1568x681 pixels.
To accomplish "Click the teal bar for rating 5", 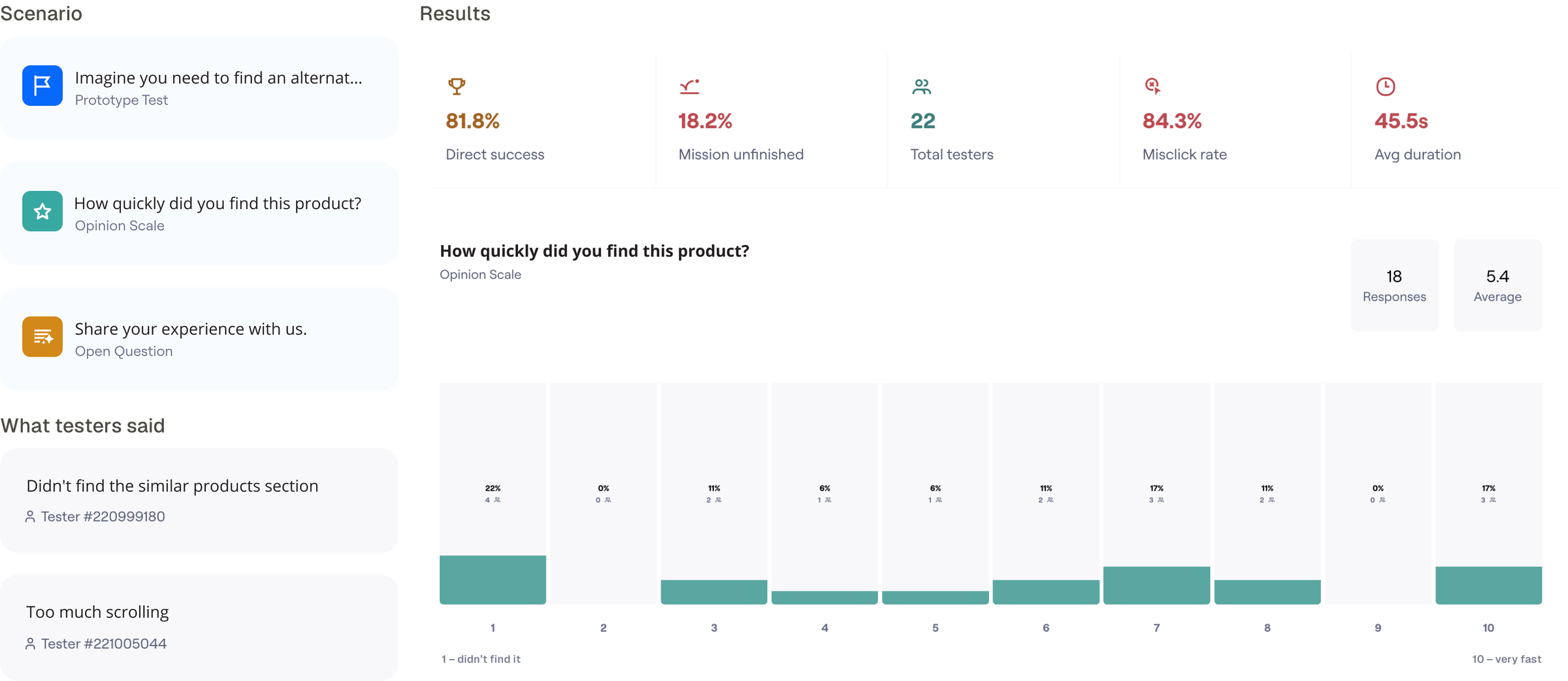I will click(936, 597).
